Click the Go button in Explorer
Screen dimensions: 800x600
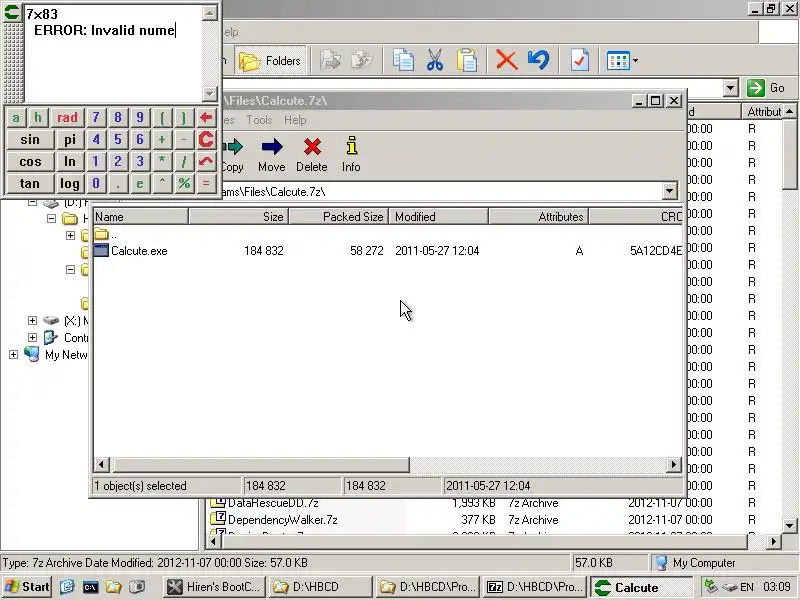click(766, 88)
